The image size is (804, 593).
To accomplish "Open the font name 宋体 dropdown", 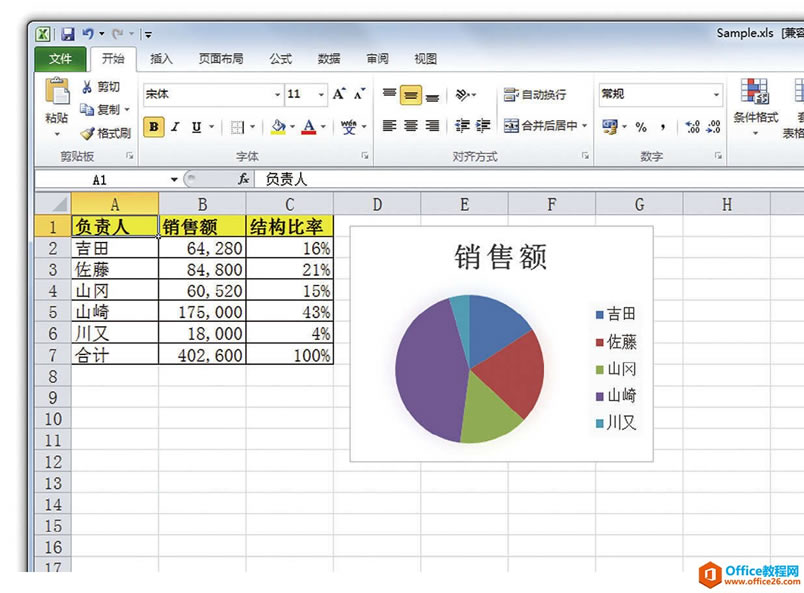I will pos(277,94).
